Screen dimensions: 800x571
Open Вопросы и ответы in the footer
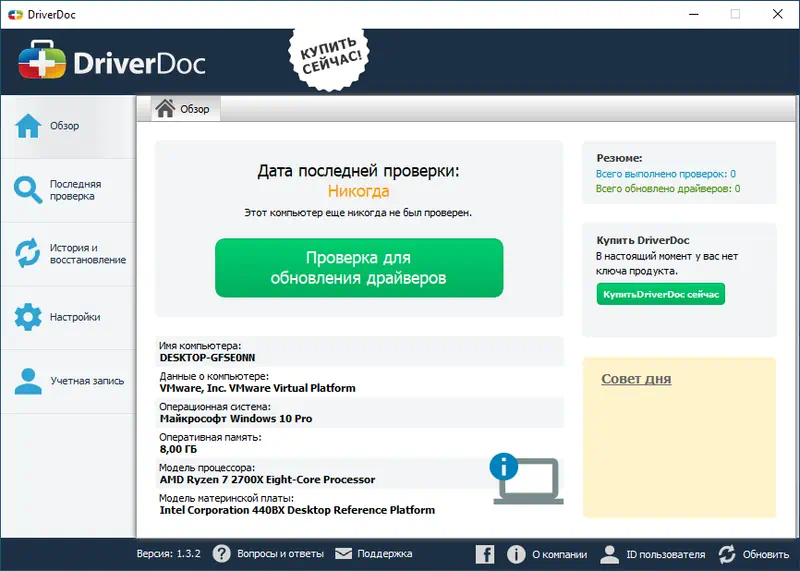pyautogui.click(x=280, y=554)
